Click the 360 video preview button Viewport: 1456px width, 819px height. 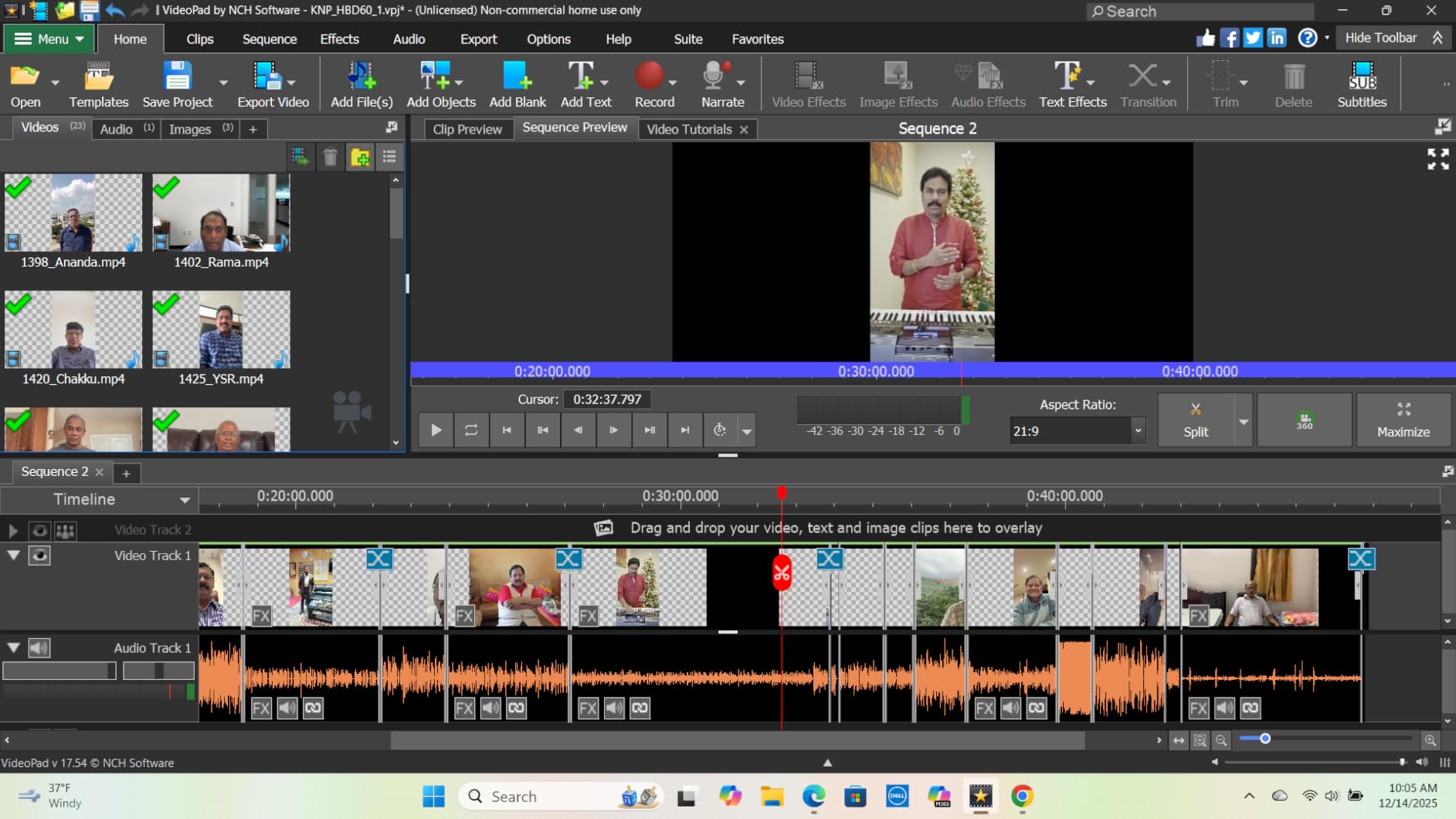pos(1304,420)
